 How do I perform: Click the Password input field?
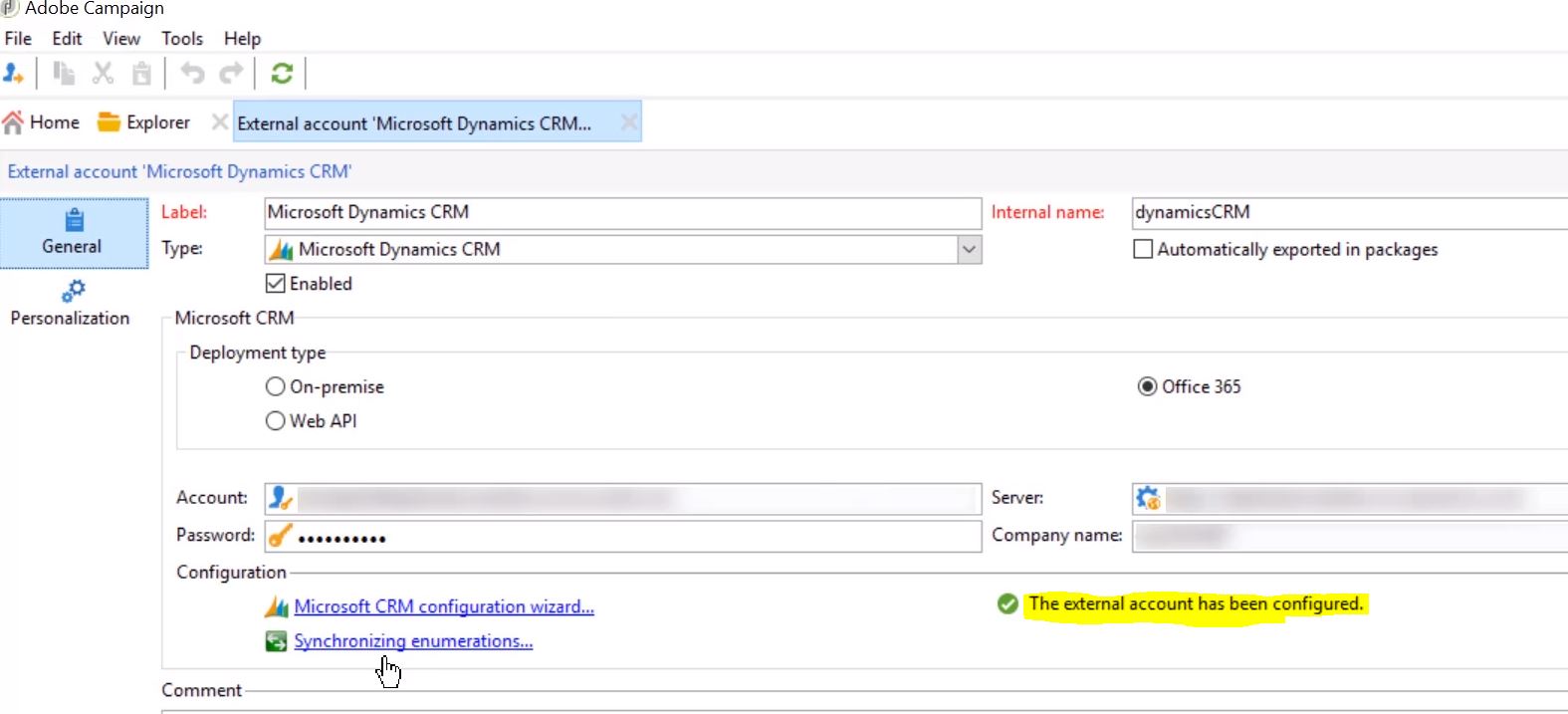pos(637,537)
